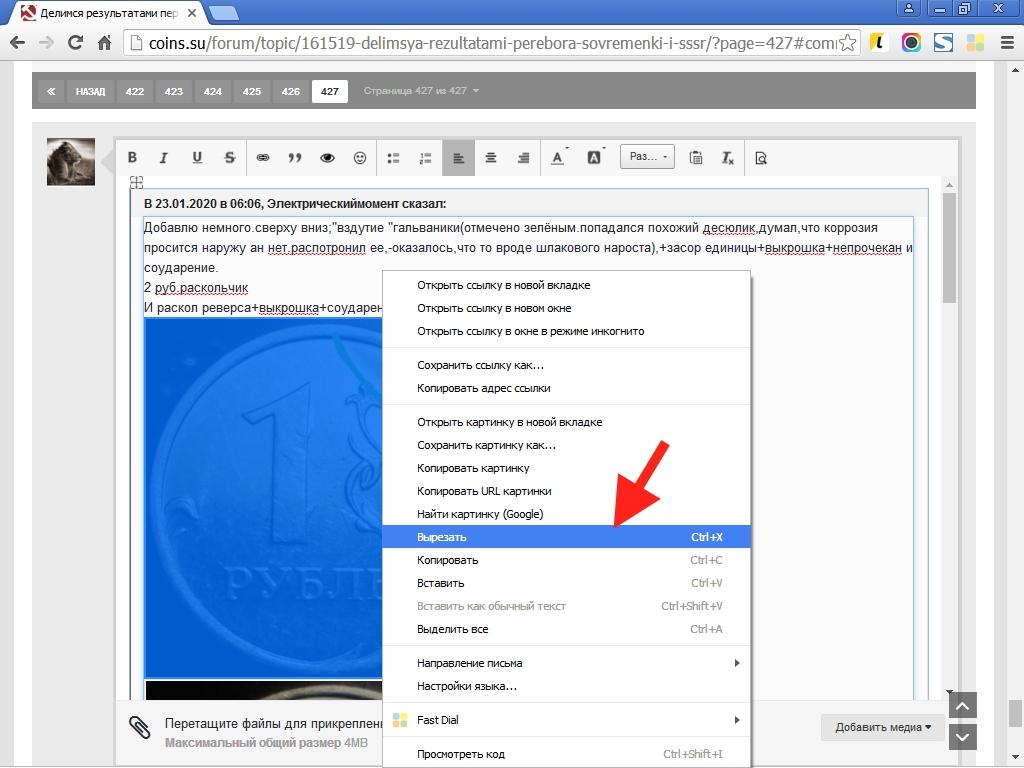
Task: Center-align the text
Action: (491, 158)
